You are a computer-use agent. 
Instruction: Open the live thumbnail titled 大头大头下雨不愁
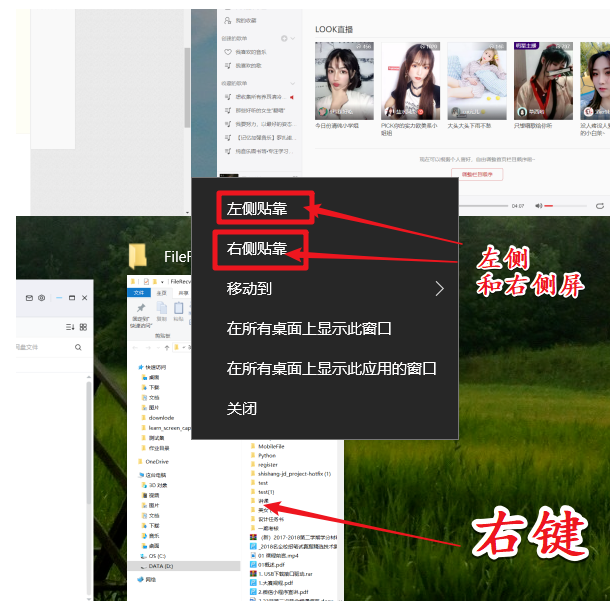477,81
